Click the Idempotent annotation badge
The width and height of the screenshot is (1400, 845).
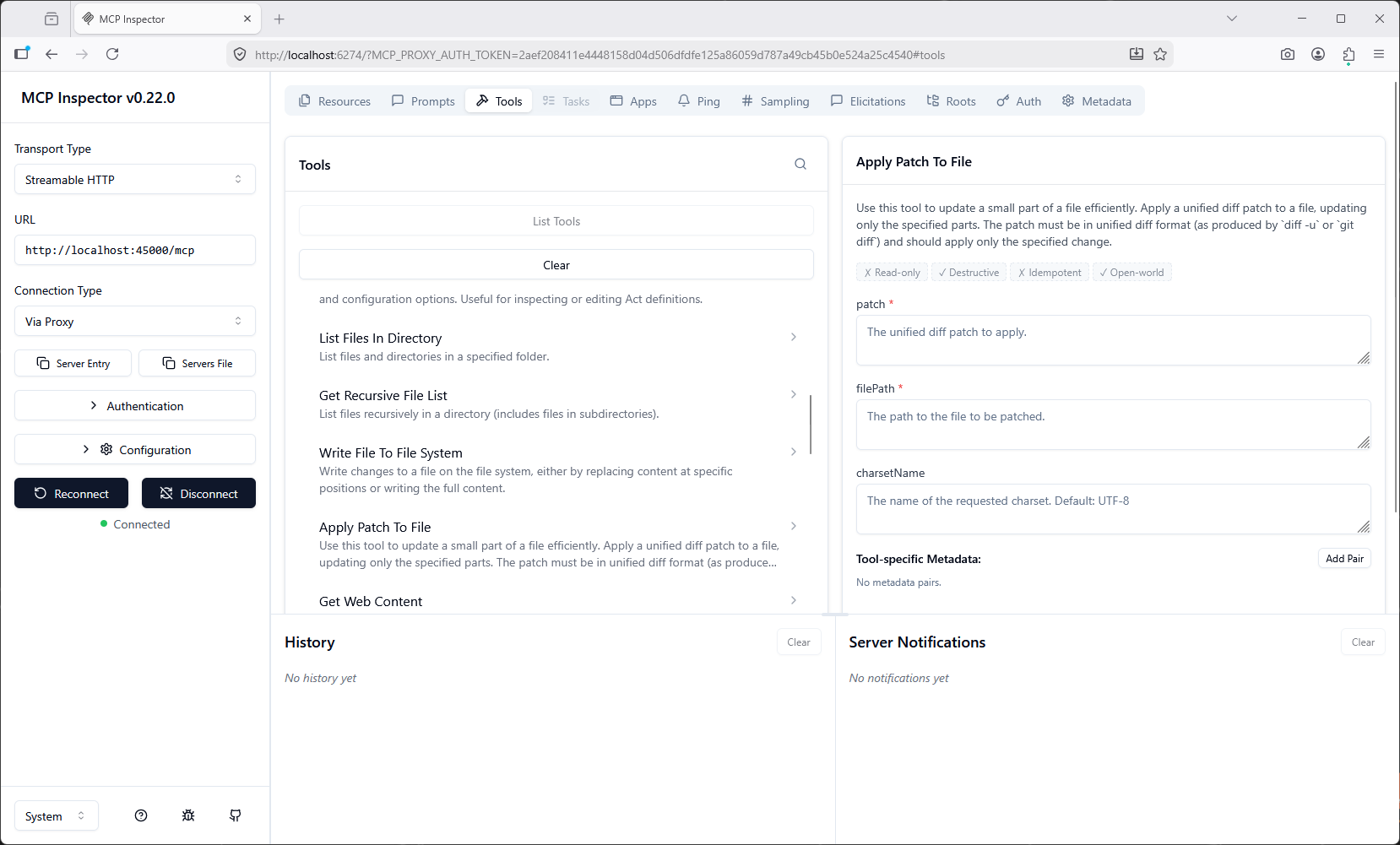click(1050, 272)
